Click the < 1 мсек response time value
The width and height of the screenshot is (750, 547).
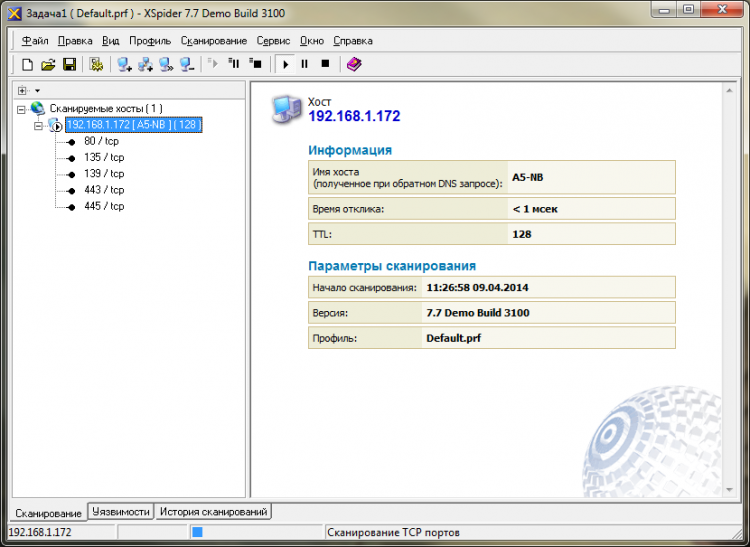[535, 209]
